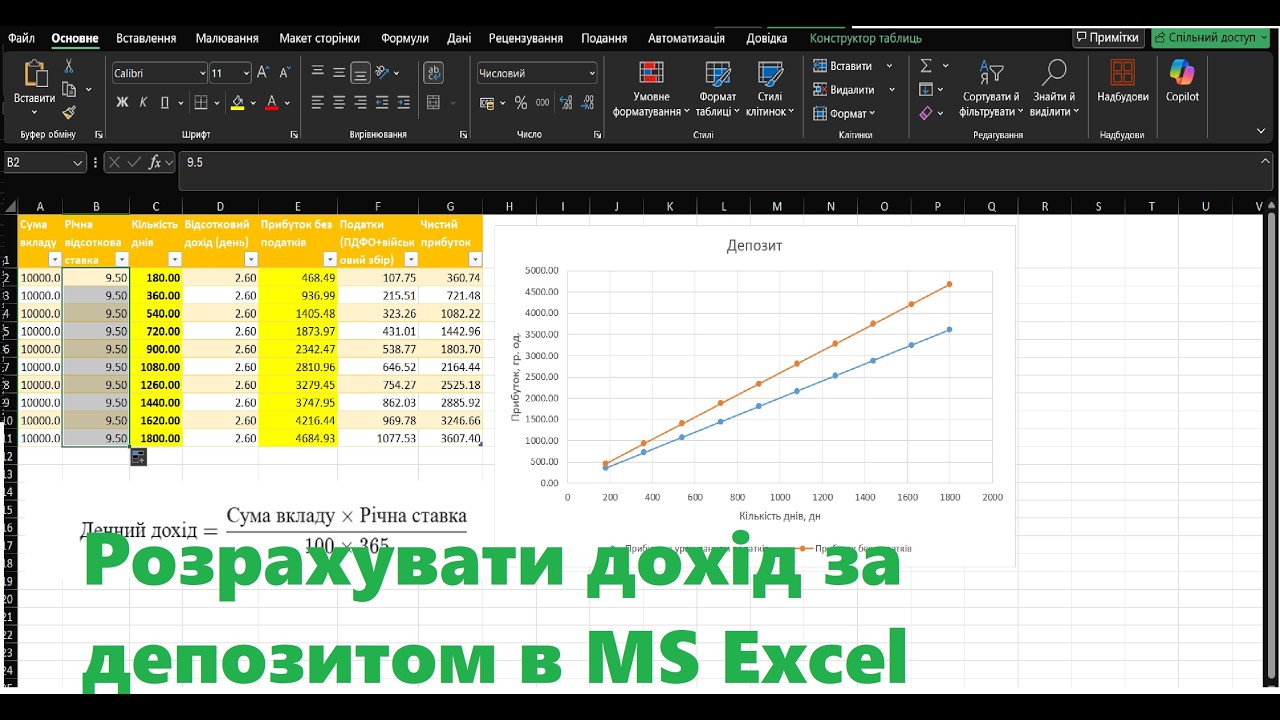This screenshot has width=1280, height=720.
Task: Click the Copy icon in clipboard group
Action: pyautogui.click(x=69, y=89)
